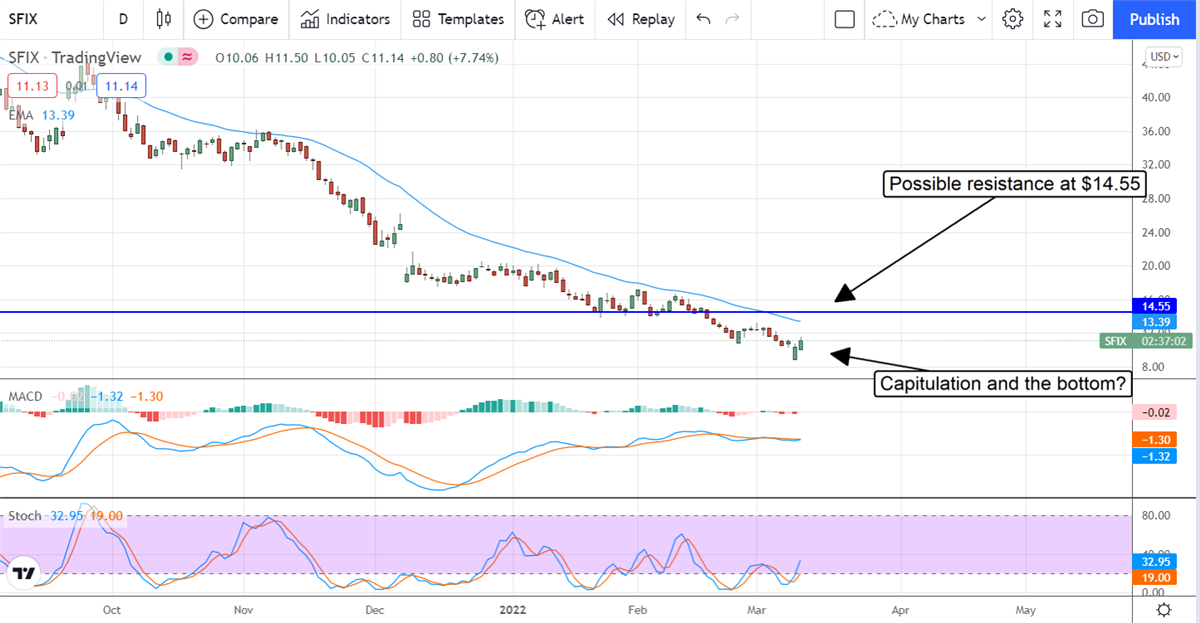This screenshot has height=623, width=1200.
Task: Click the OHLC values in chart header
Action: [356, 57]
